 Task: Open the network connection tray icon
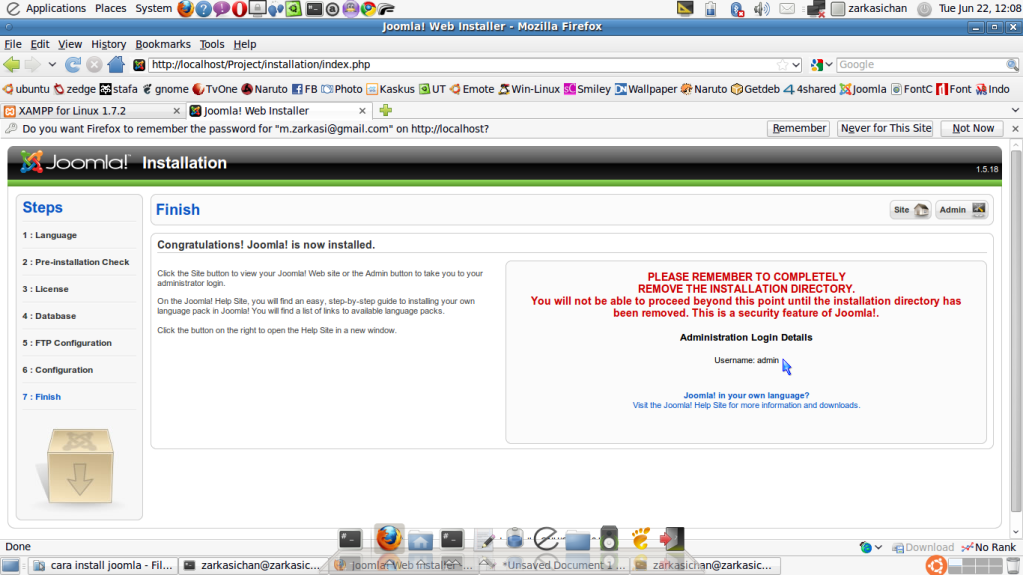point(816,9)
